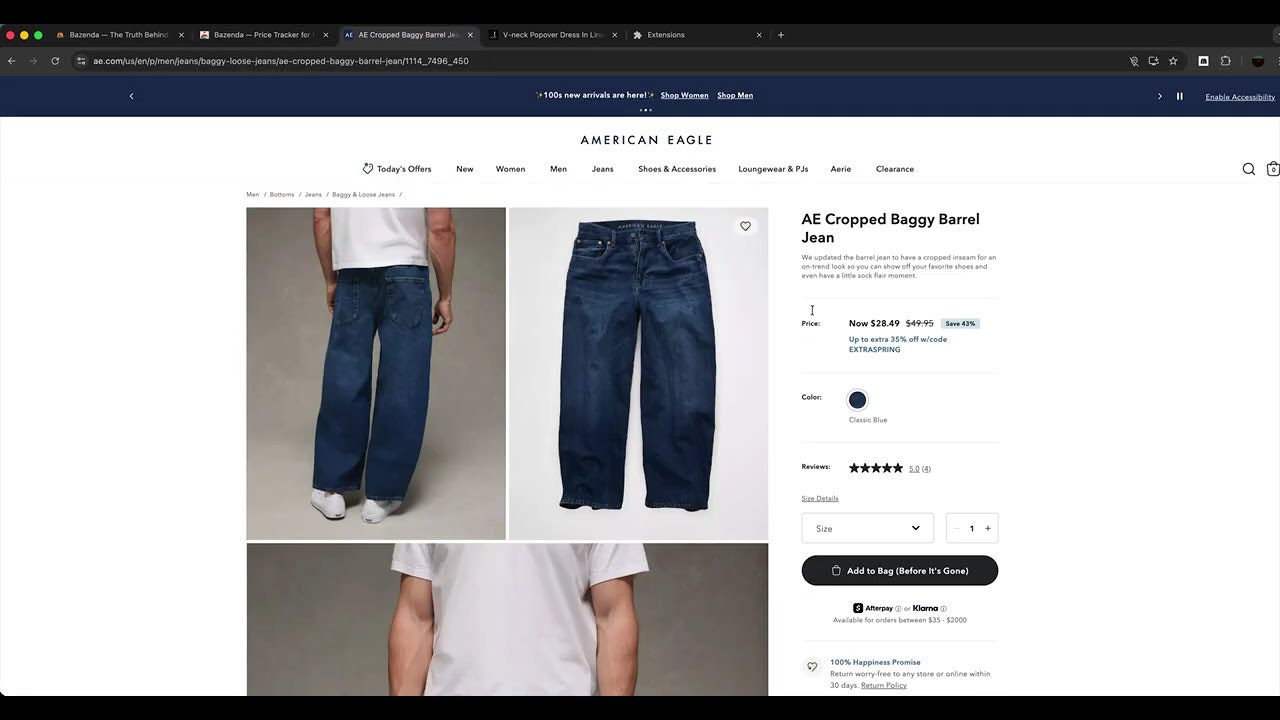This screenshot has height=720, width=1280.
Task: Switch to the Extensions browser tab
Action: pyautogui.click(x=690, y=34)
